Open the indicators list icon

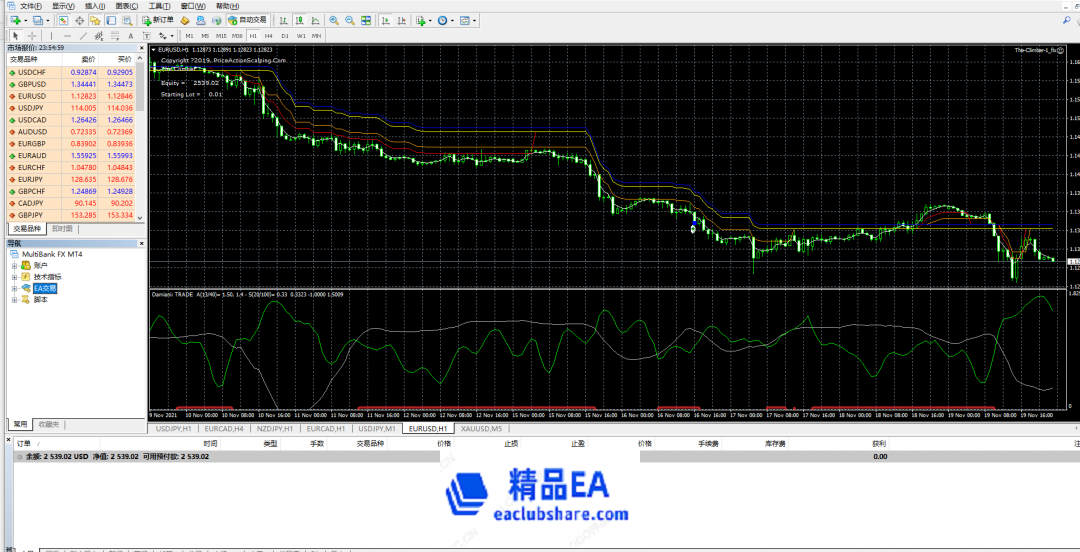point(421,21)
